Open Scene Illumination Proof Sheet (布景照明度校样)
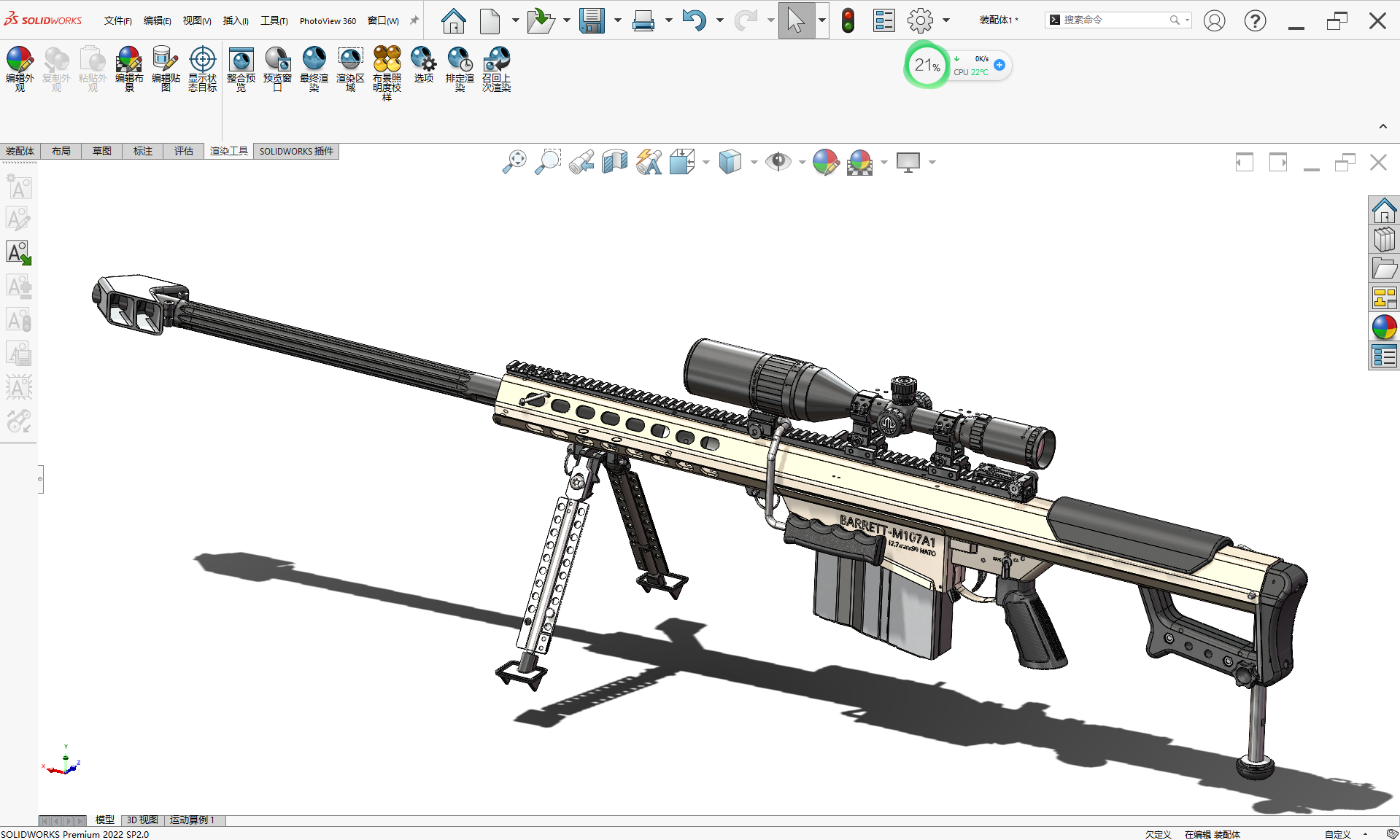1400x840 pixels. click(387, 73)
